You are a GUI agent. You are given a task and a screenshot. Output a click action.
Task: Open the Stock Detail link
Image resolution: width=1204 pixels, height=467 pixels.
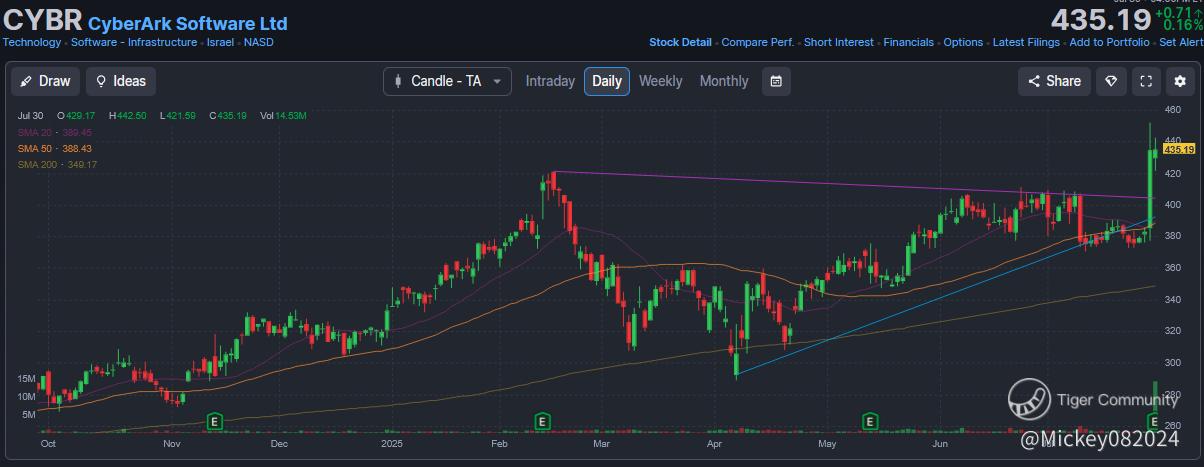coord(680,42)
